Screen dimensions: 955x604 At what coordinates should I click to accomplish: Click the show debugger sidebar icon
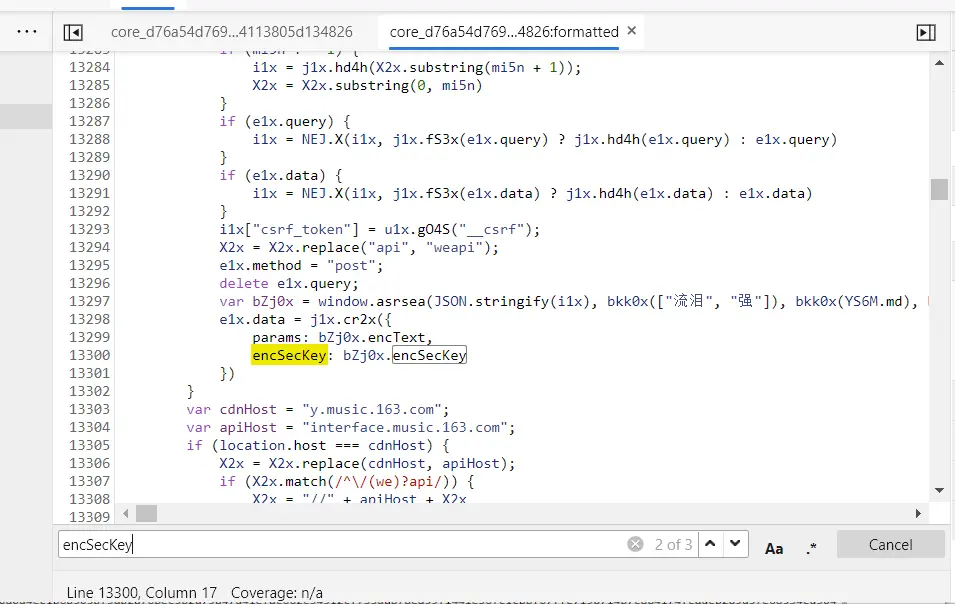click(x=925, y=32)
